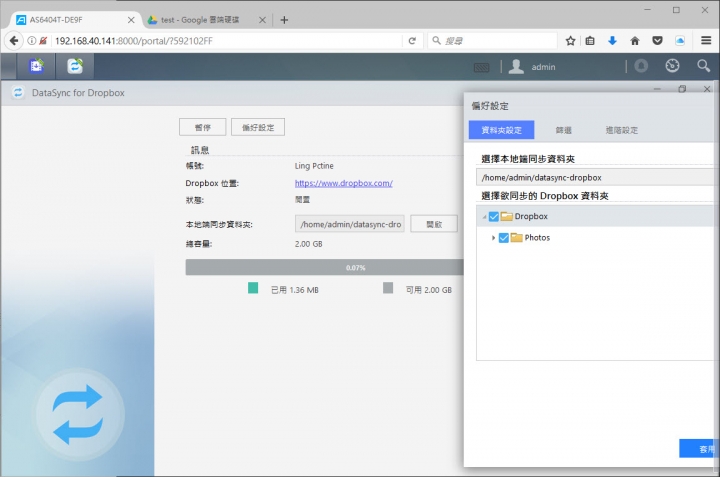Click the Dropbox folder icon in the tree
The image size is (720, 477).
[x=506, y=216]
